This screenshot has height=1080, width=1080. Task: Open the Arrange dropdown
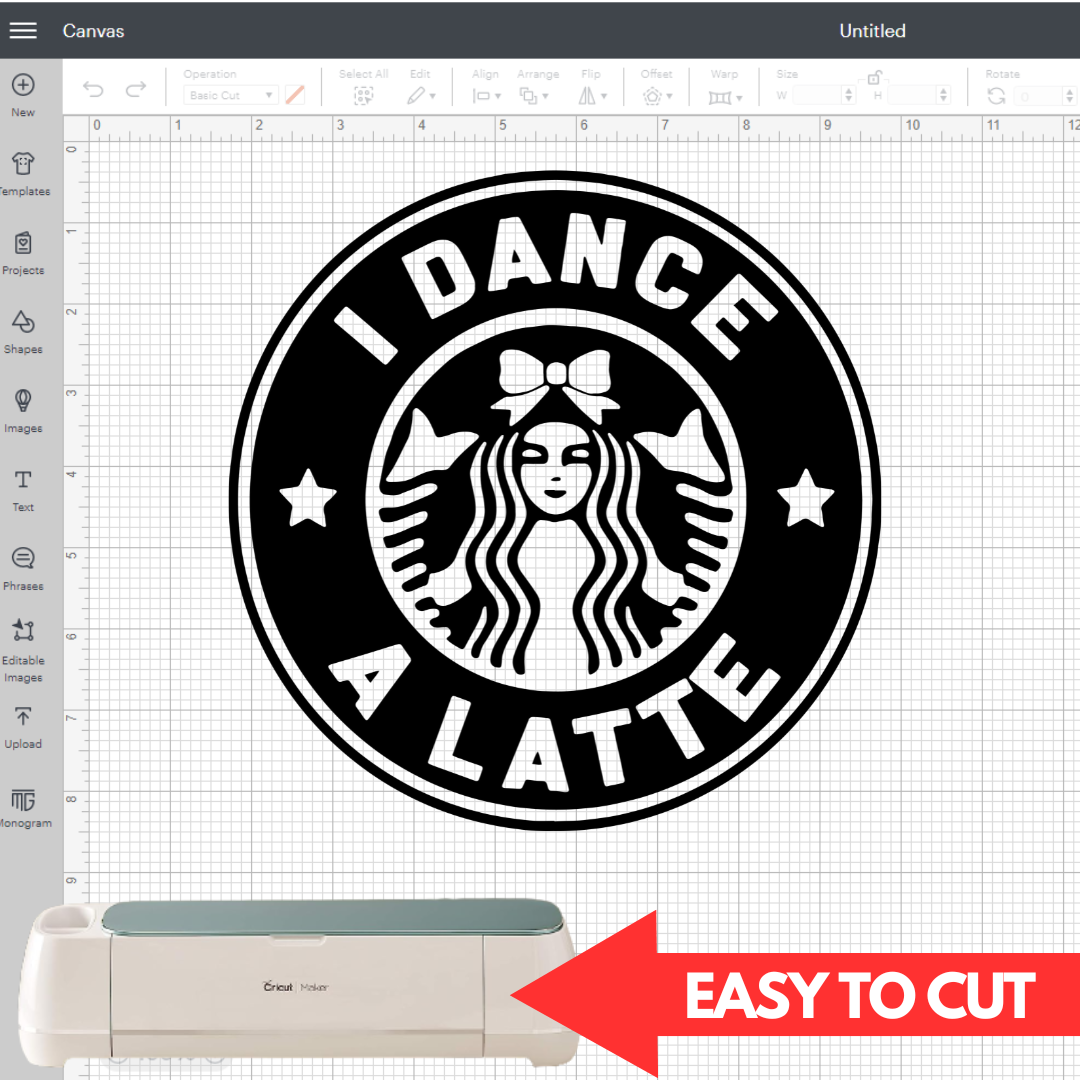pos(534,96)
